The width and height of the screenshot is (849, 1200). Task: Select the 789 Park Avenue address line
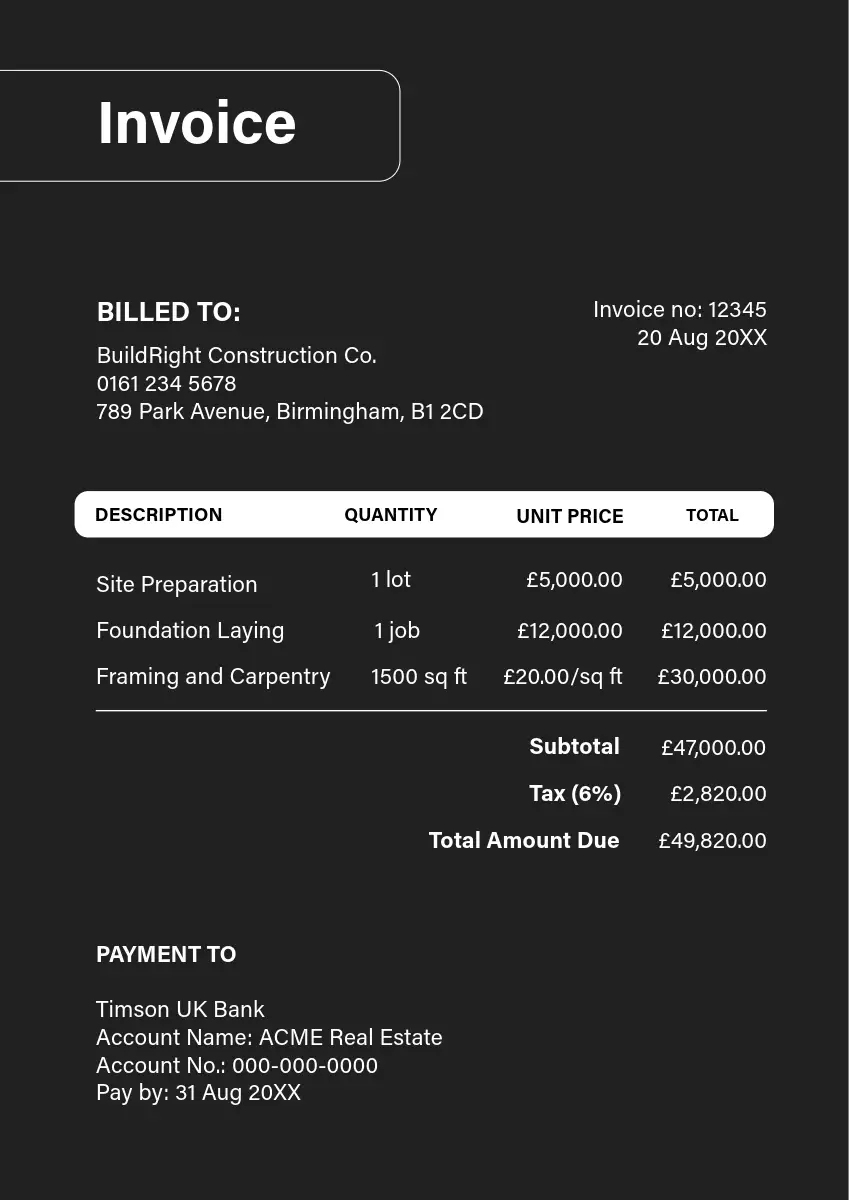[289, 411]
